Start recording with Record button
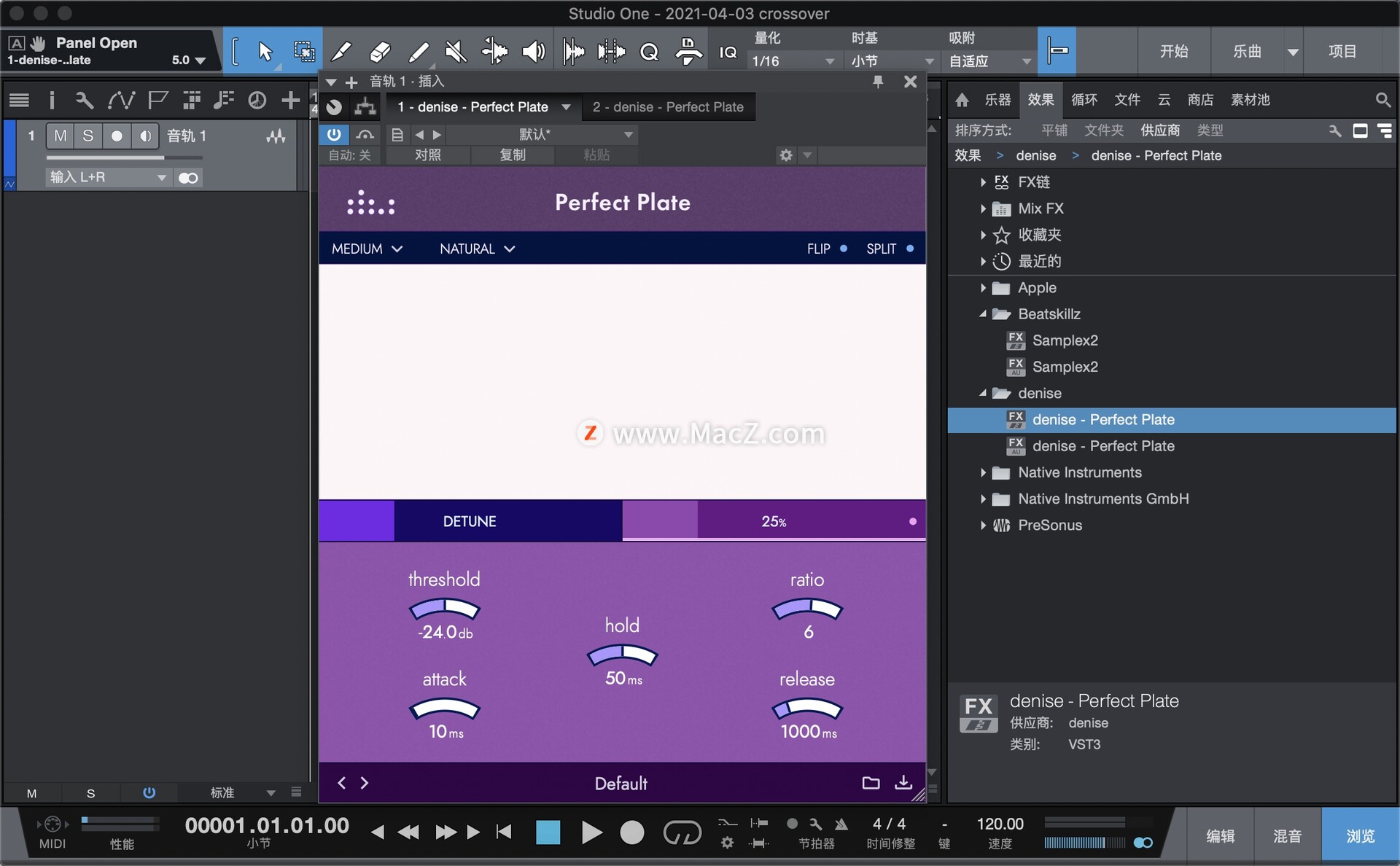Screen dimensions: 1400x866 [632, 832]
